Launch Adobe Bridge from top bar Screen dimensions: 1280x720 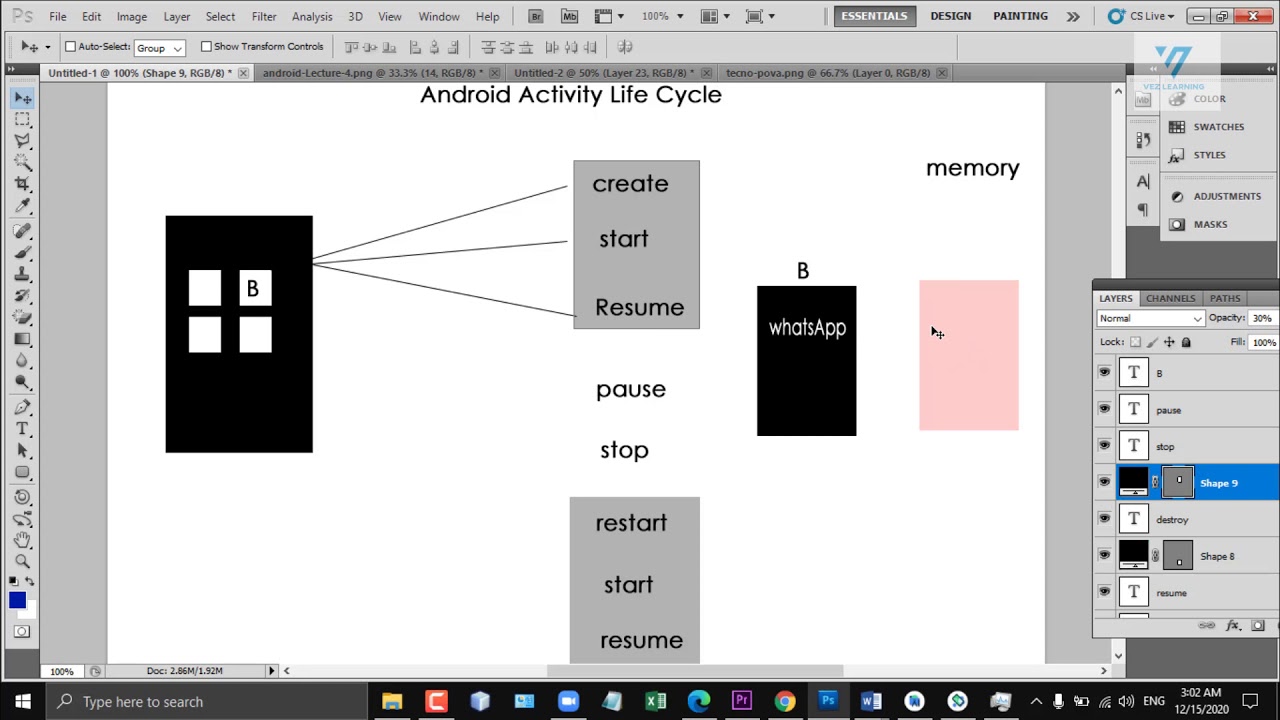point(536,16)
